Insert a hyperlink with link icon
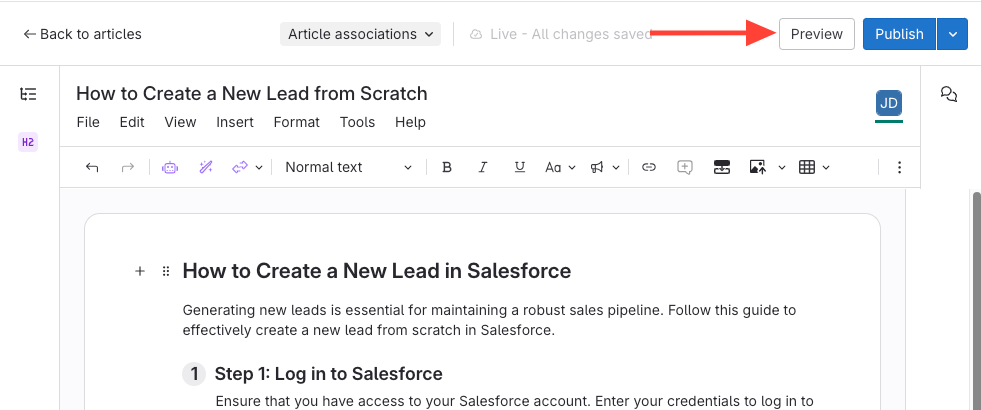The width and height of the screenshot is (981, 410). (649, 167)
